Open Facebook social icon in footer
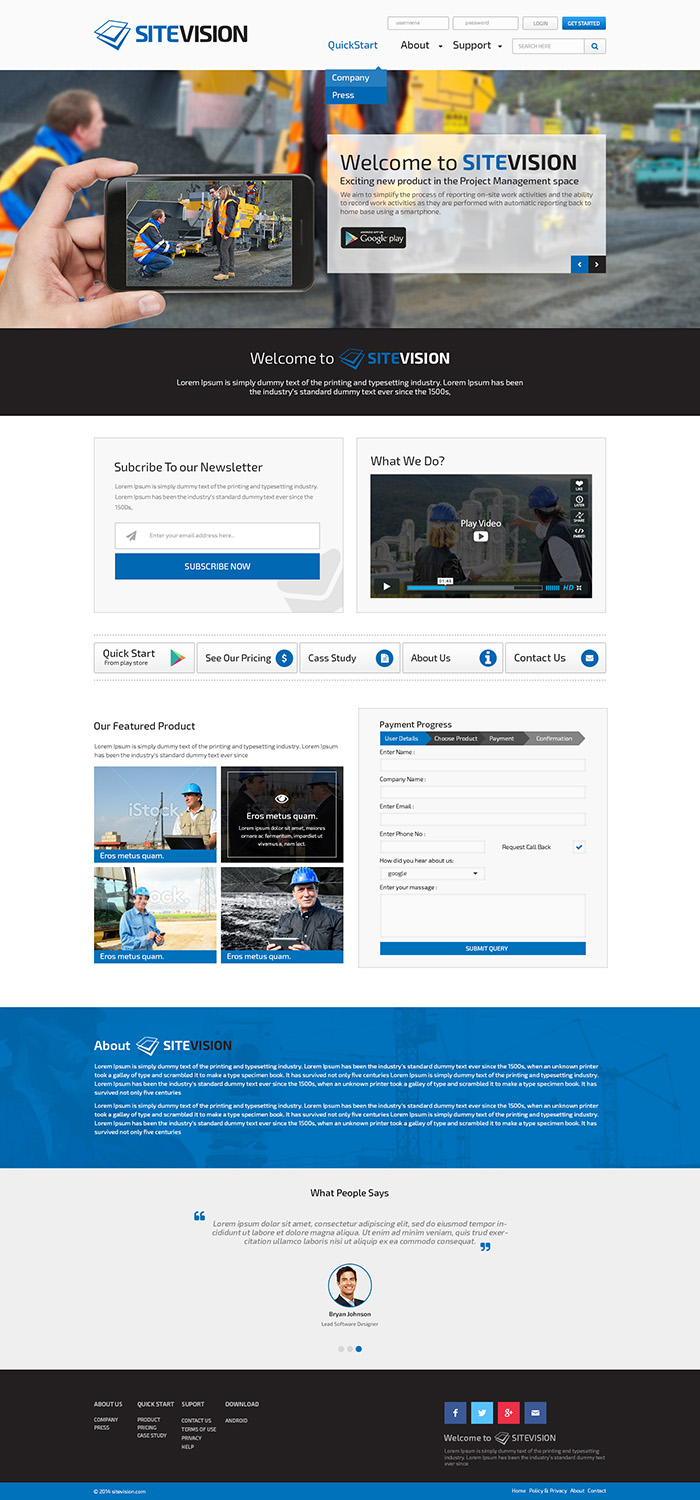The image size is (700, 1500). tap(455, 1413)
